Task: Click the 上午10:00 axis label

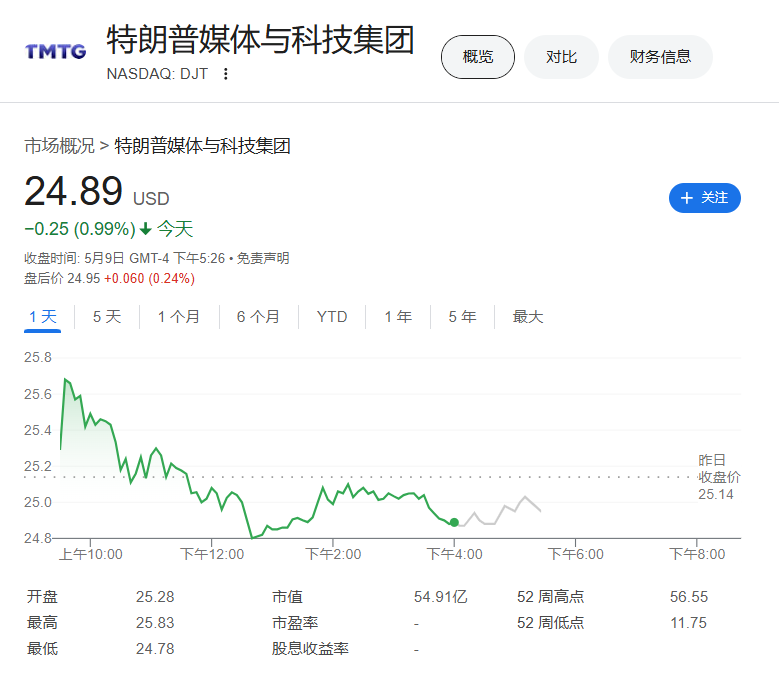Action: coord(91,554)
